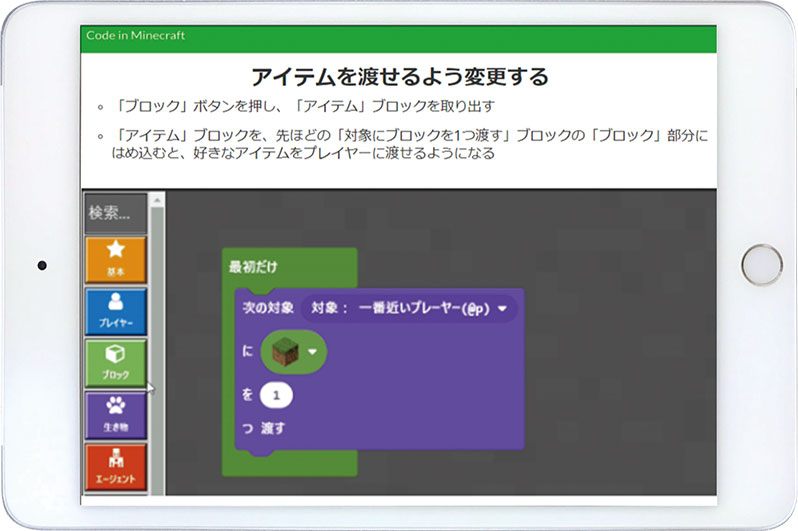Select the 次の対象 label on purple block
Screen dimensions: 798x531
tap(268, 308)
